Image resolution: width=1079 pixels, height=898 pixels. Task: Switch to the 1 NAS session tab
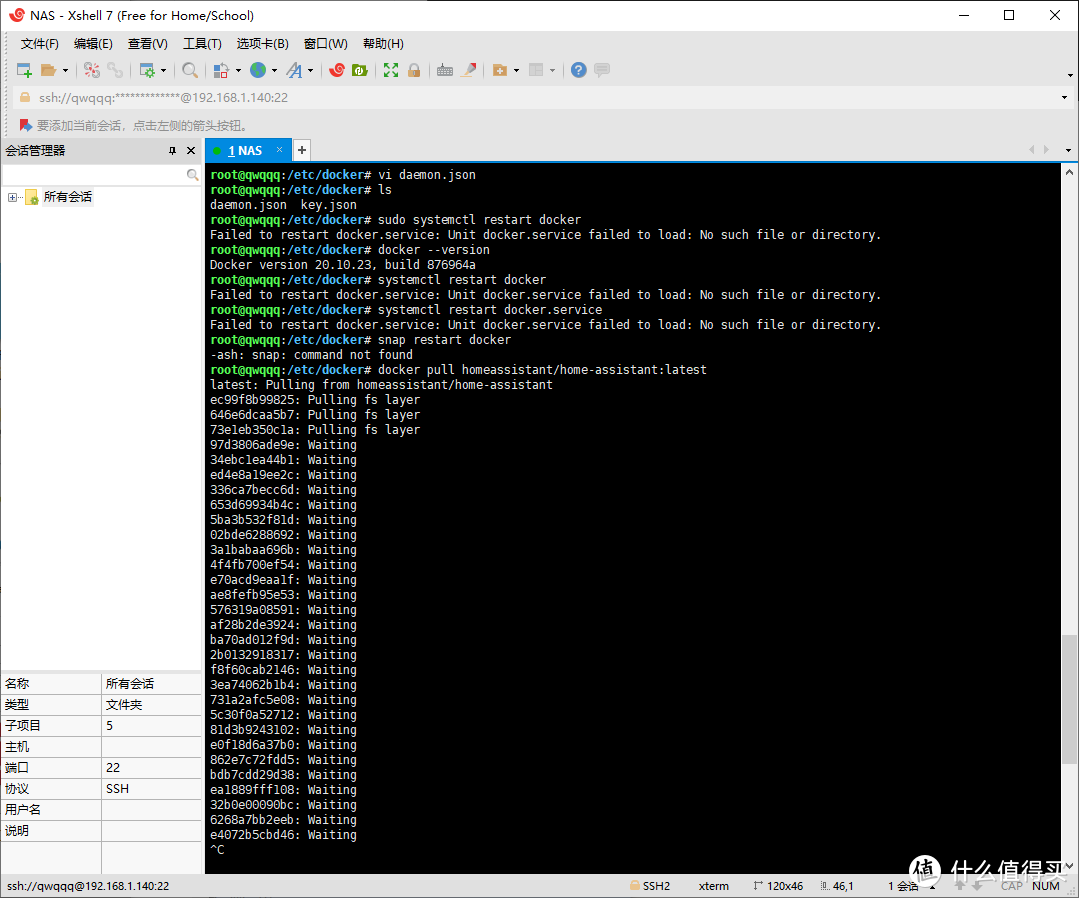click(244, 151)
